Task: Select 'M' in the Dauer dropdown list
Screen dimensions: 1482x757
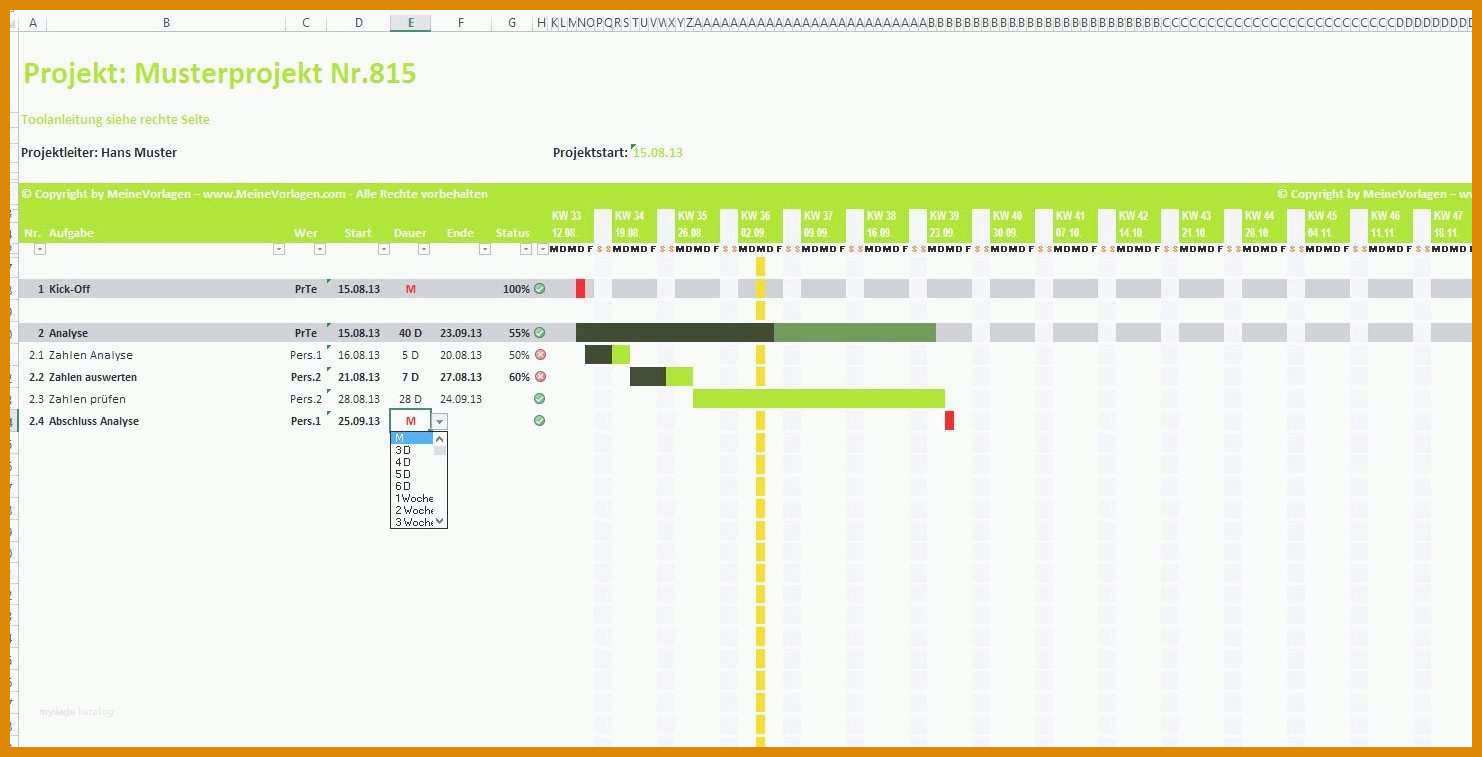Action: [x=411, y=438]
